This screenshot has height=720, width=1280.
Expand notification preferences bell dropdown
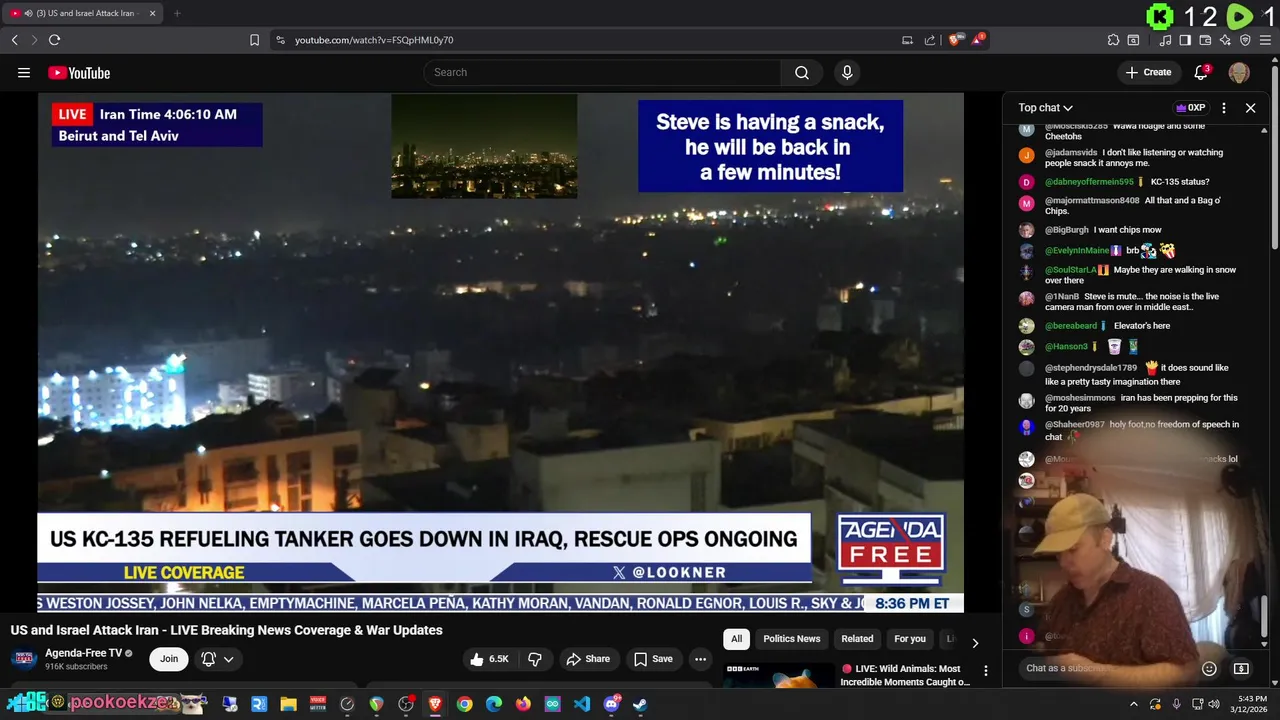[x=217, y=659]
